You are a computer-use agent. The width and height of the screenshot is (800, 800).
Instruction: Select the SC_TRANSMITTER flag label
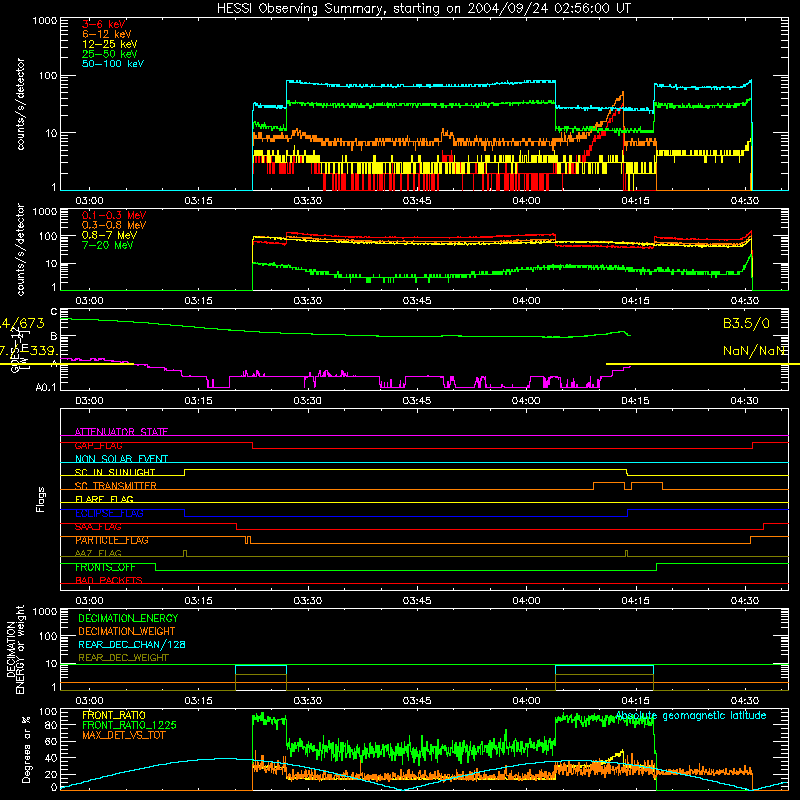pos(116,486)
